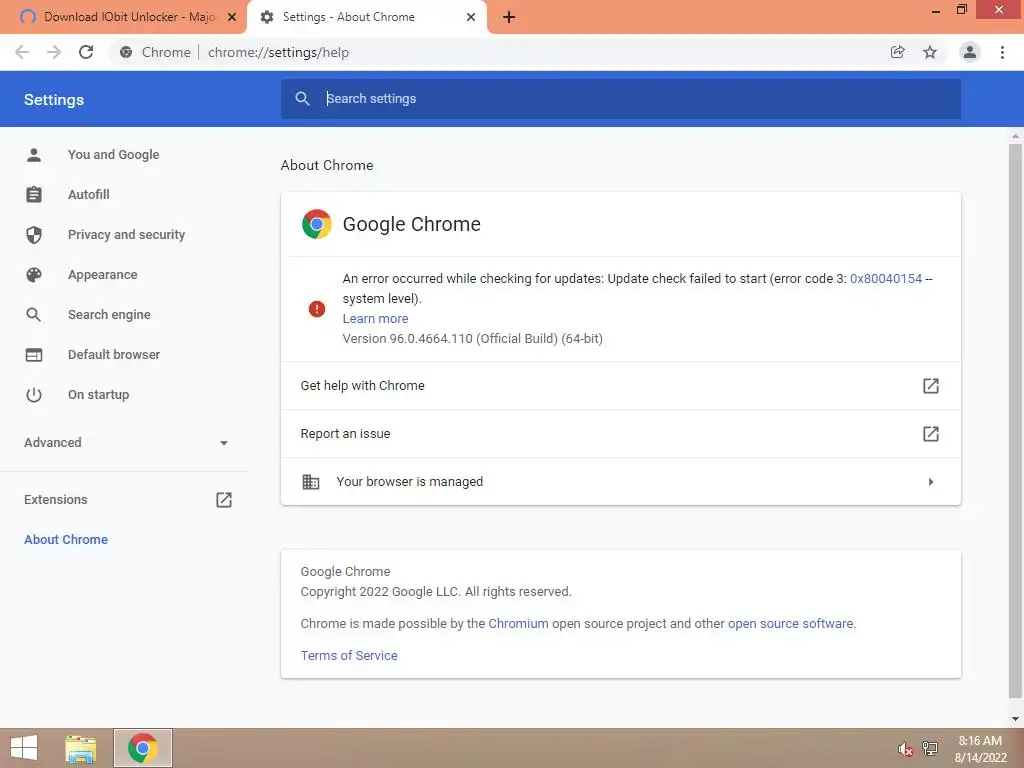Click the URL chrome://settings/help
Viewport: 1024px width, 768px height.
tap(278, 52)
